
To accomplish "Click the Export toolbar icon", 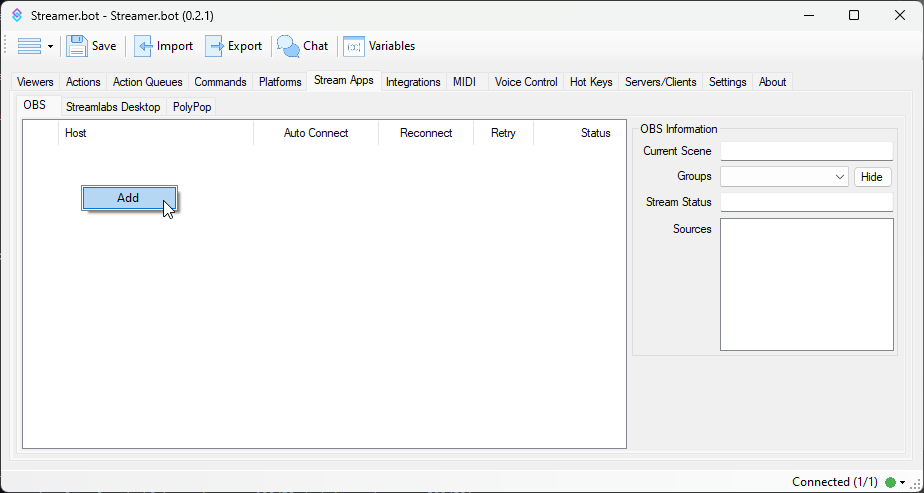I will pos(216,46).
